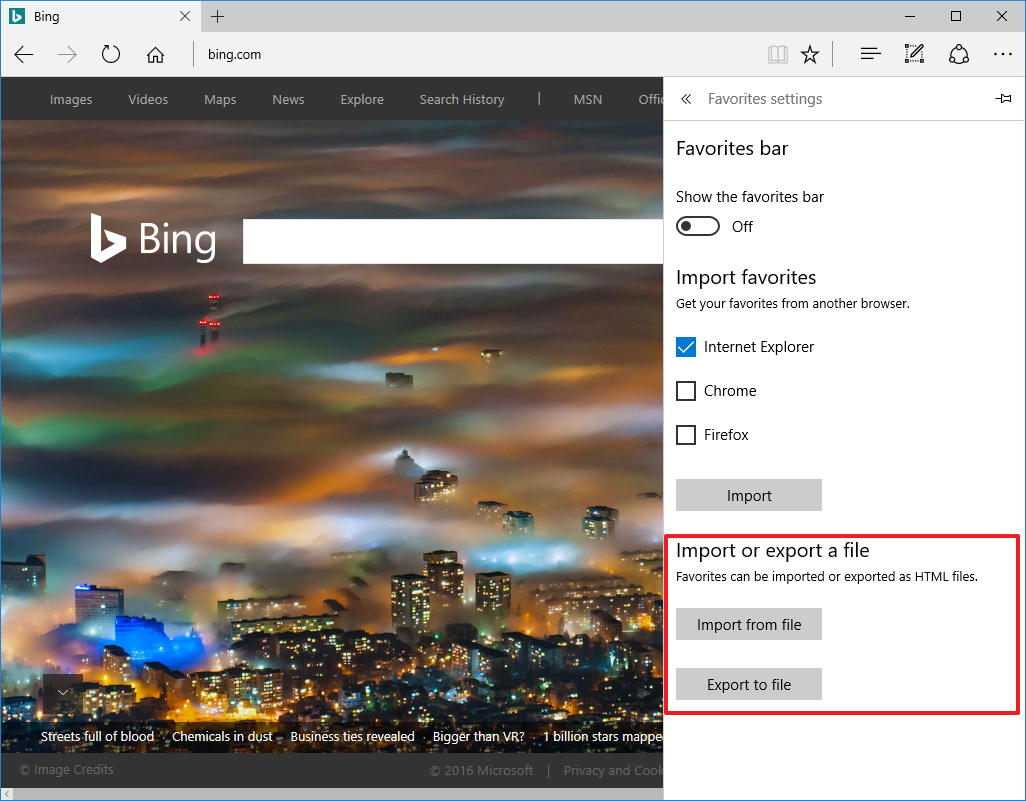Screen dimensions: 1026x801
Task: Make a Web Note with pen icon
Action: point(914,54)
